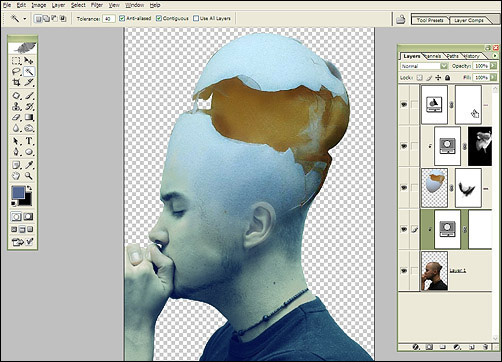This screenshot has height=362, width=502.
Task: Select the Brush tool
Action: tap(29, 96)
